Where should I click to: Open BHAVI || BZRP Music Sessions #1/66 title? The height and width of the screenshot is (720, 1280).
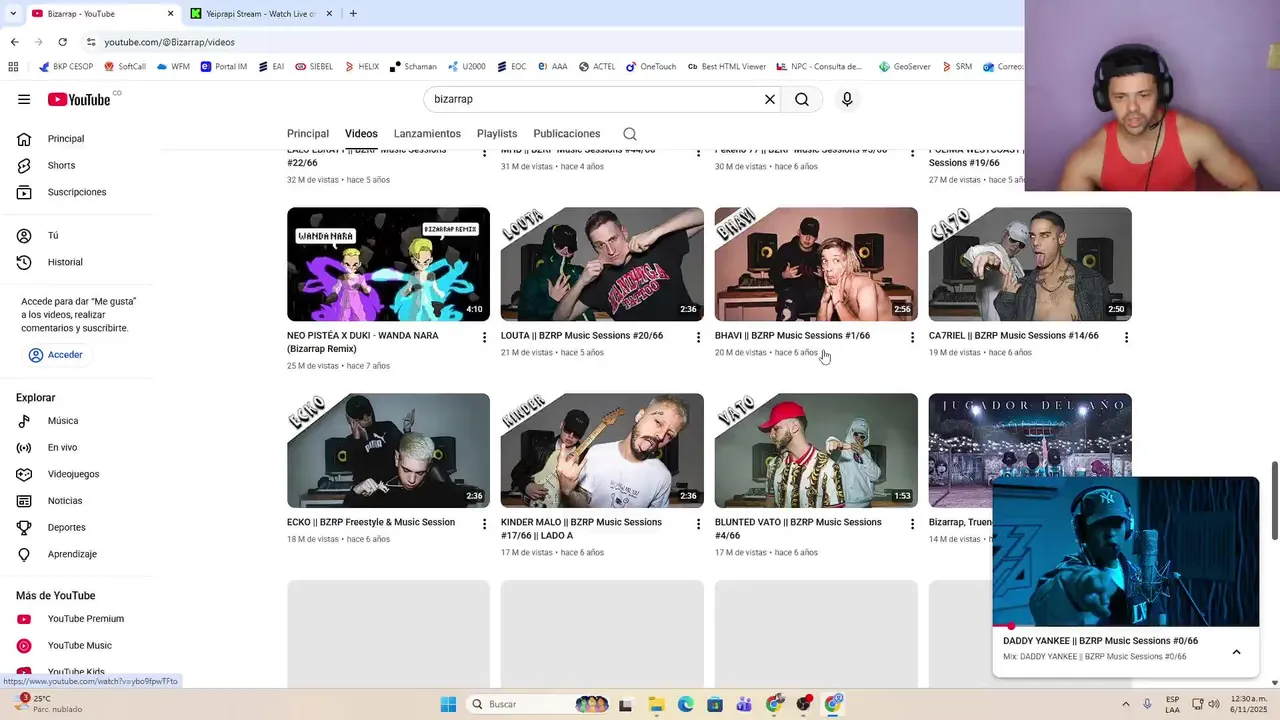tap(792, 336)
